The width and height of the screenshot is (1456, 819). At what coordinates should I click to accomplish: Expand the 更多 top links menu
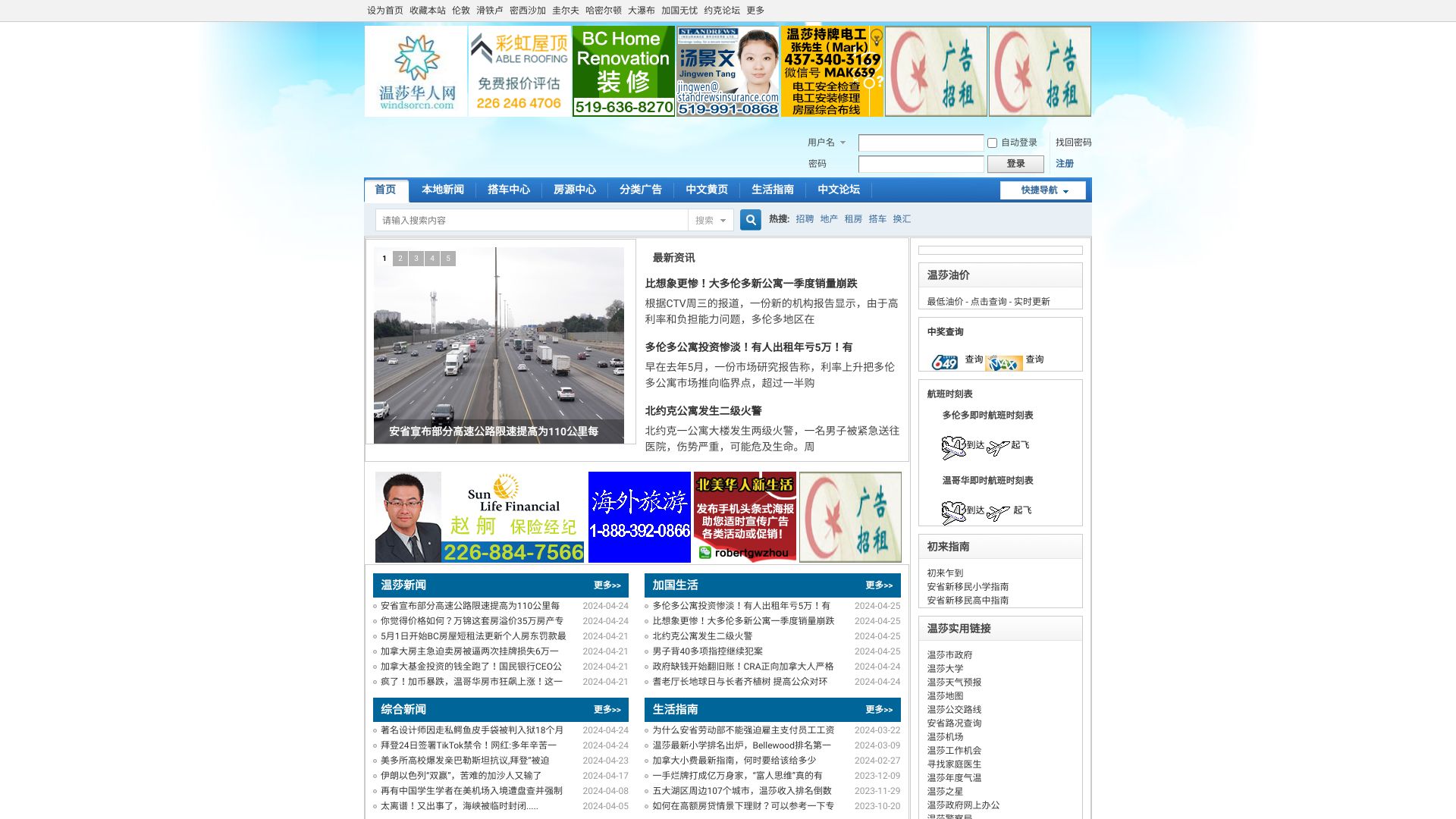click(755, 11)
